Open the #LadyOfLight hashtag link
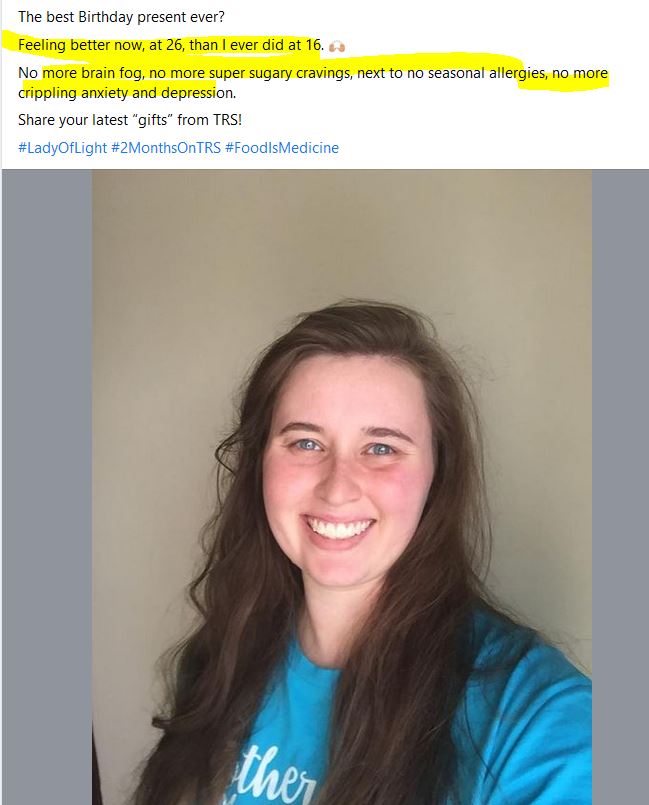This screenshot has height=805, width=649. pos(62,148)
